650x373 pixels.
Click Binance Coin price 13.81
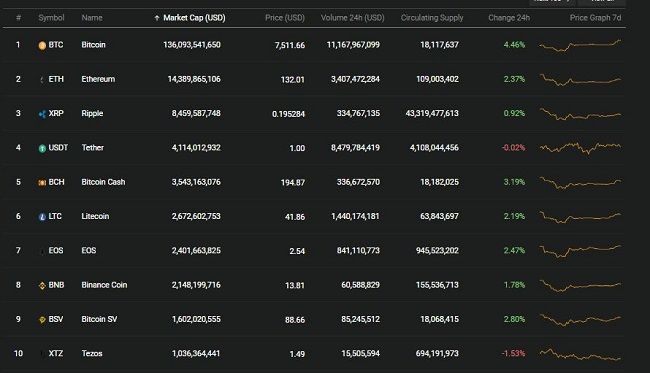(x=295, y=286)
